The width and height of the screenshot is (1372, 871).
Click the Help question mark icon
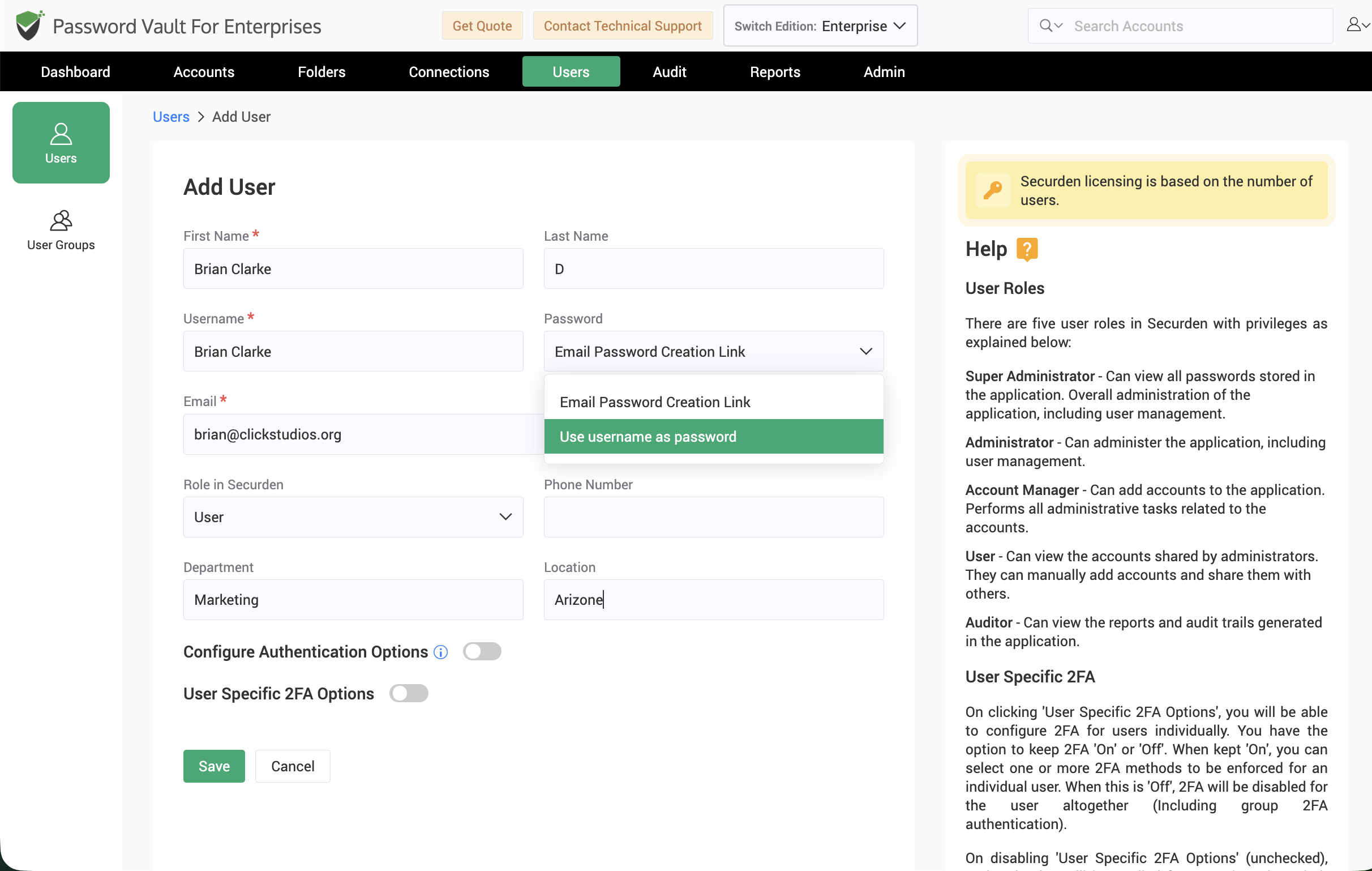point(1027,249)
